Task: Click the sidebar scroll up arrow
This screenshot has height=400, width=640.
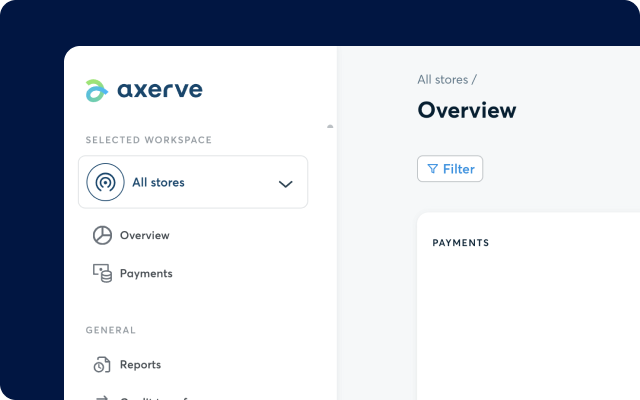Action: click(330, 127)
